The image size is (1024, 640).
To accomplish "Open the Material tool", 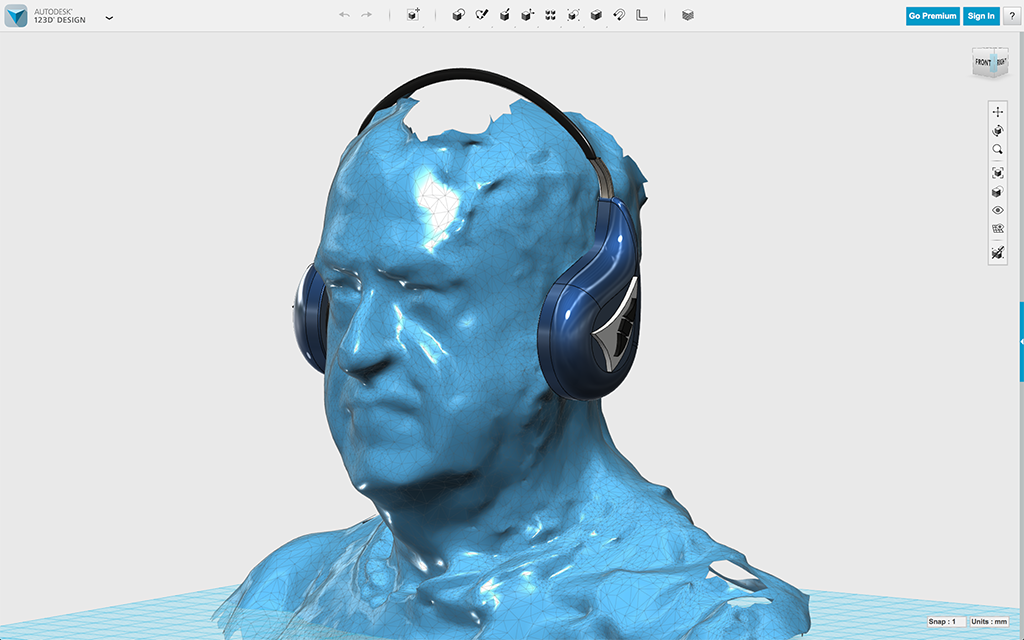I will click(x=688, y=15).
